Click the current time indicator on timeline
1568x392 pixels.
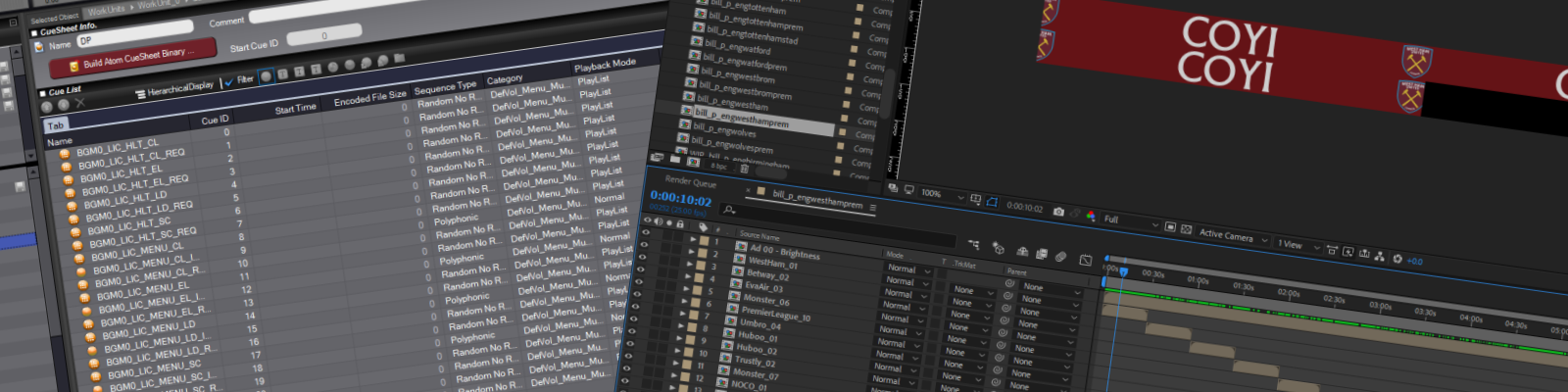tap(1123, 271)
